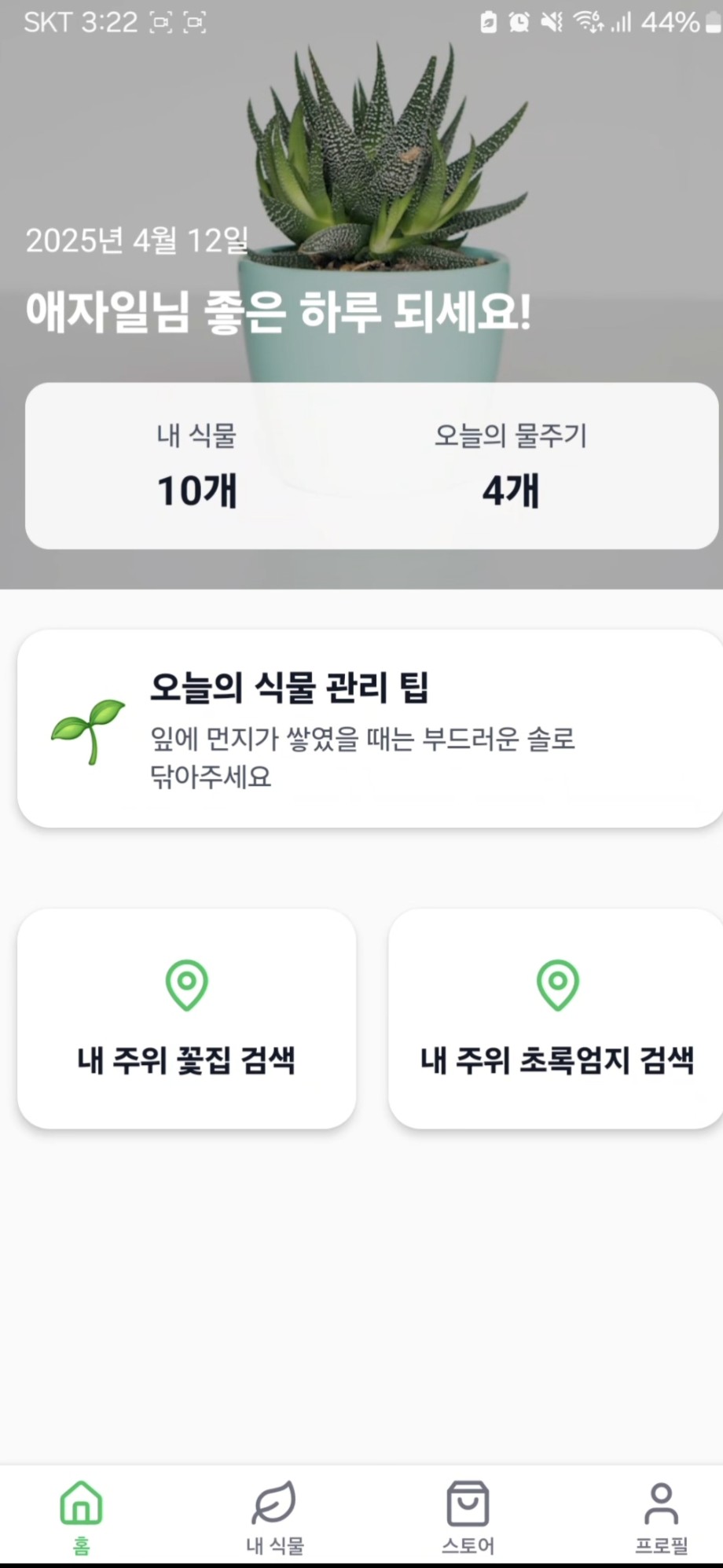Image resolution: width=723 pixels, height=1568 pixels.
Task: Tap the 오늘의 물주기 4개 counter
Action: click(x=511, y=467)
